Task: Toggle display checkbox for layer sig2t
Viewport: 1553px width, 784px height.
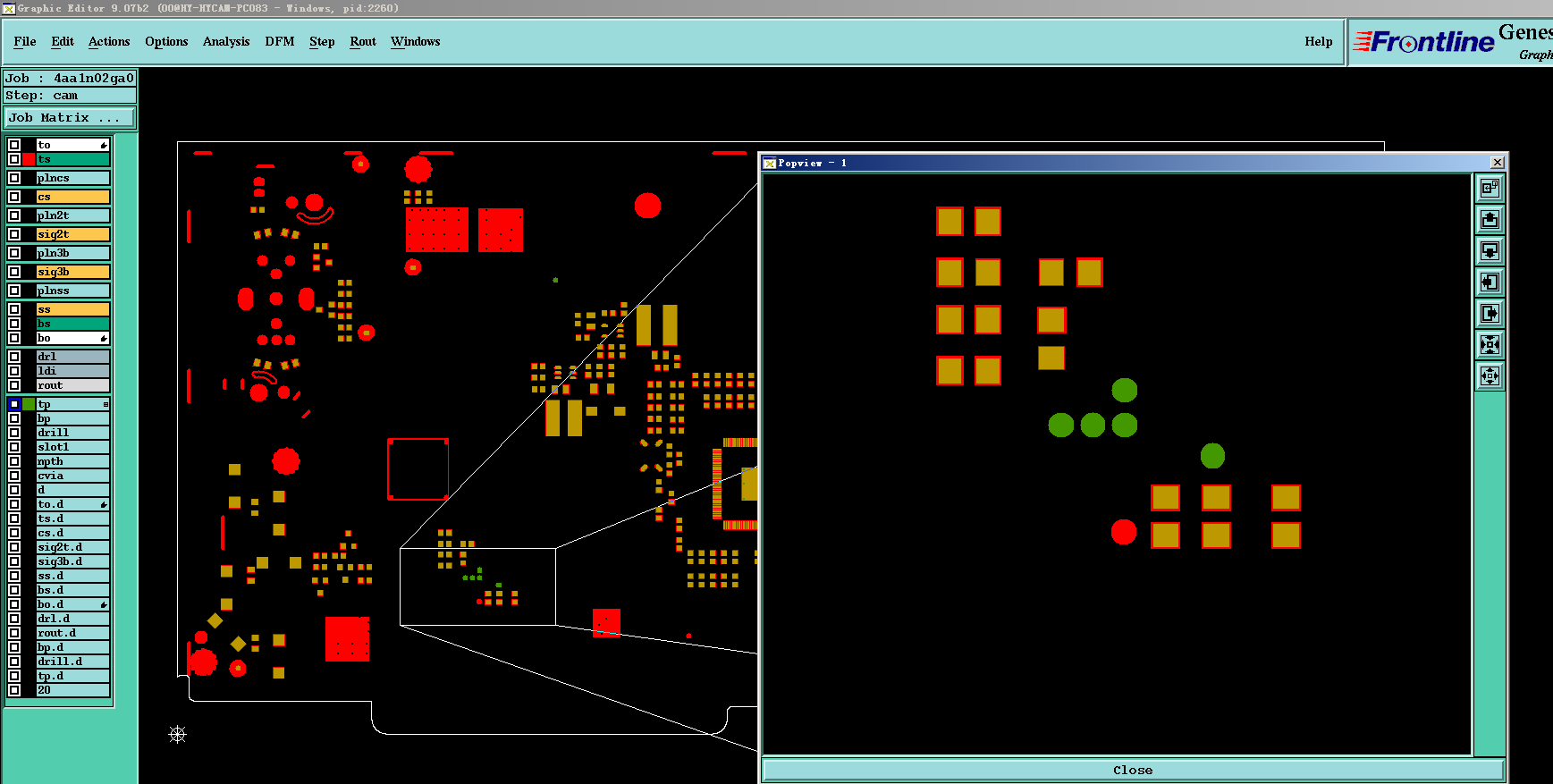Action: click(x=14, y=234)
